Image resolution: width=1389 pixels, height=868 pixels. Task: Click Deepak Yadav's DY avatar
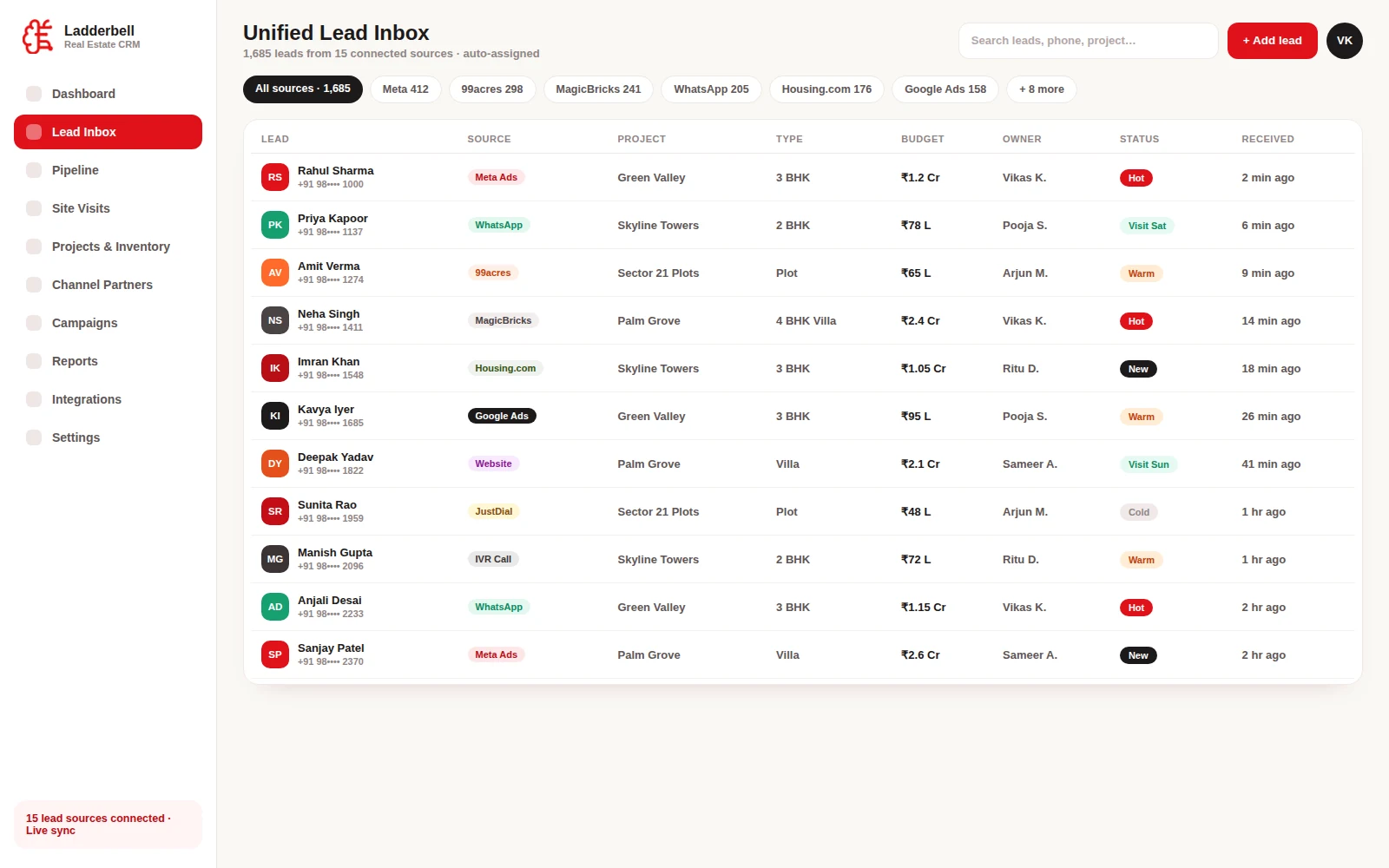click(x=275, y=464)
